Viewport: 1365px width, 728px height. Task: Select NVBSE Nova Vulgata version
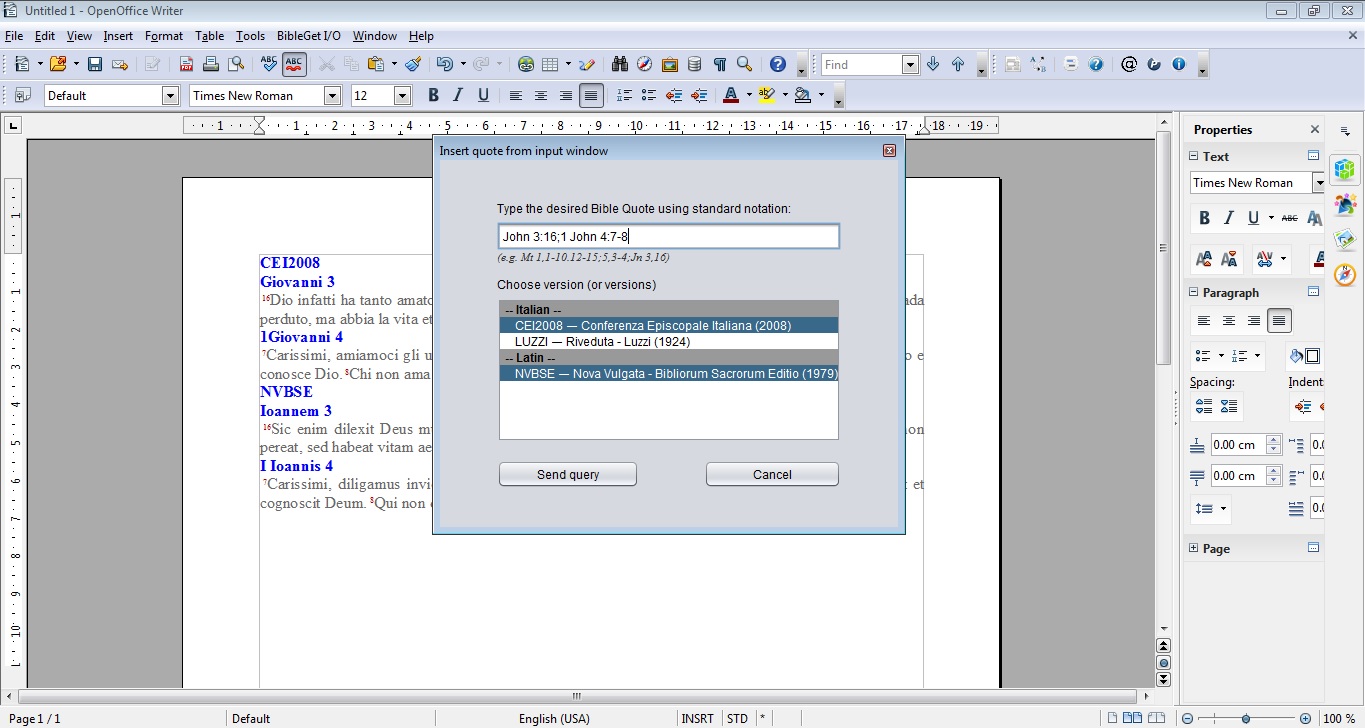tap(669, 373)
